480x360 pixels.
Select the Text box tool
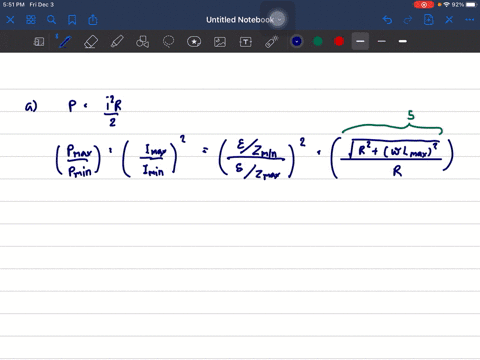246,42
